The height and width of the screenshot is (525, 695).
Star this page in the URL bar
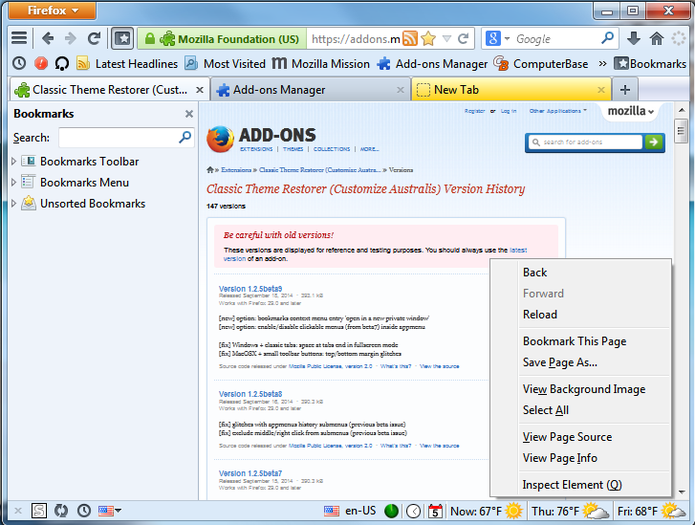click(428, 39)
